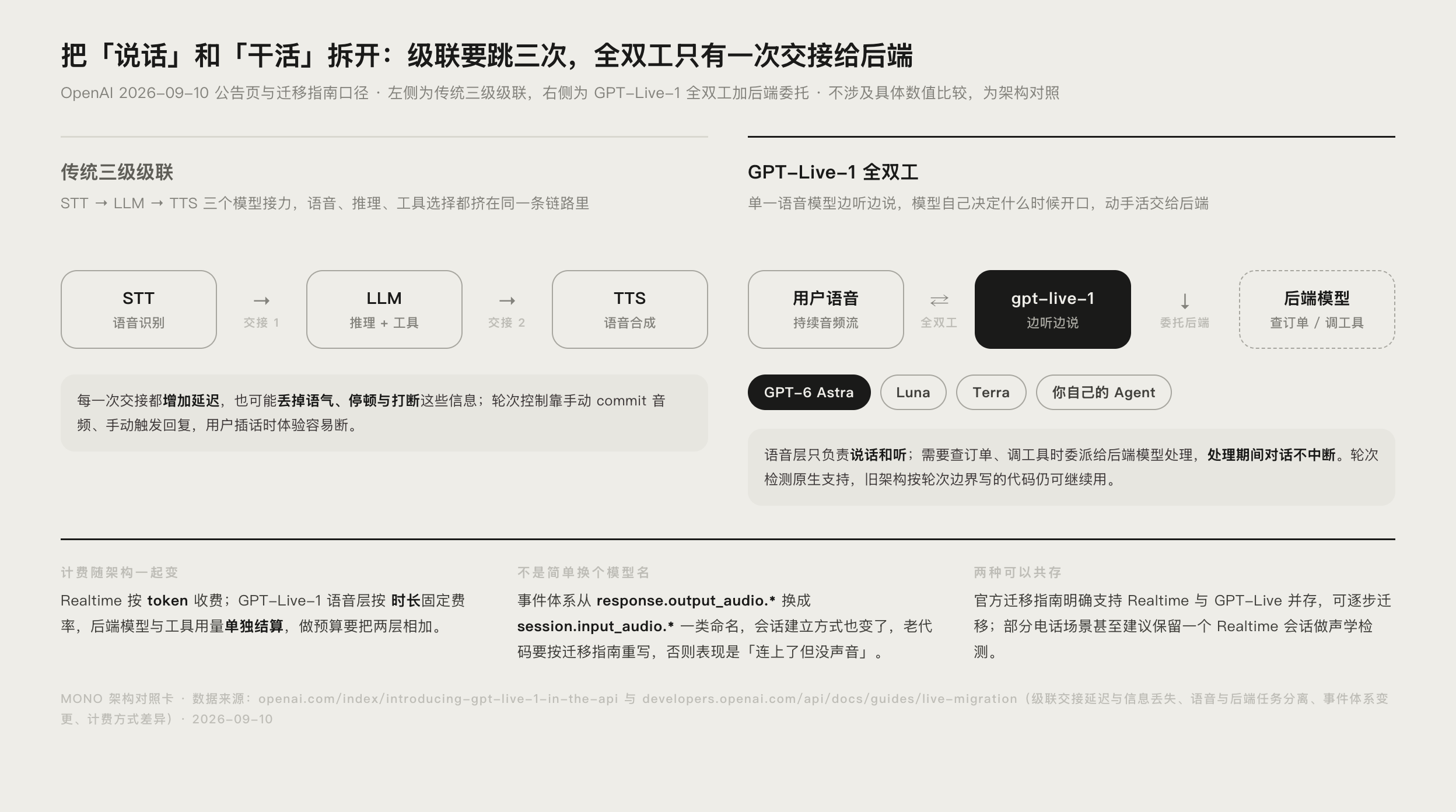
Task: Select the Terra pill
Action: point(991,393)
